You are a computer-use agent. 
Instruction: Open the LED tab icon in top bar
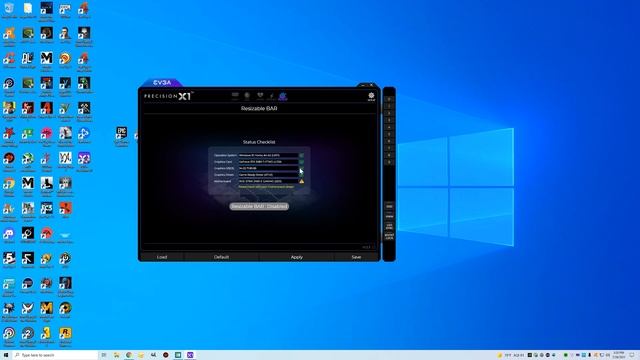(247, 96)
